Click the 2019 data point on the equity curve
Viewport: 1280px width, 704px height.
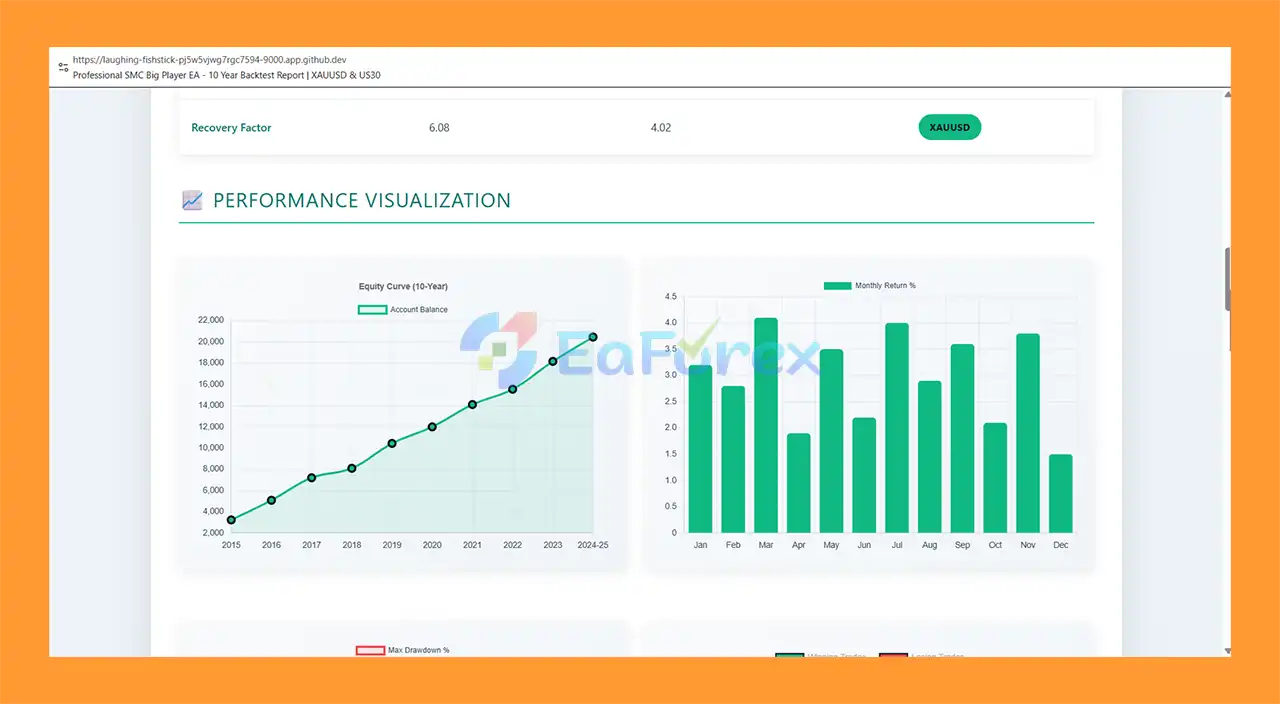[x=392, y=443]
